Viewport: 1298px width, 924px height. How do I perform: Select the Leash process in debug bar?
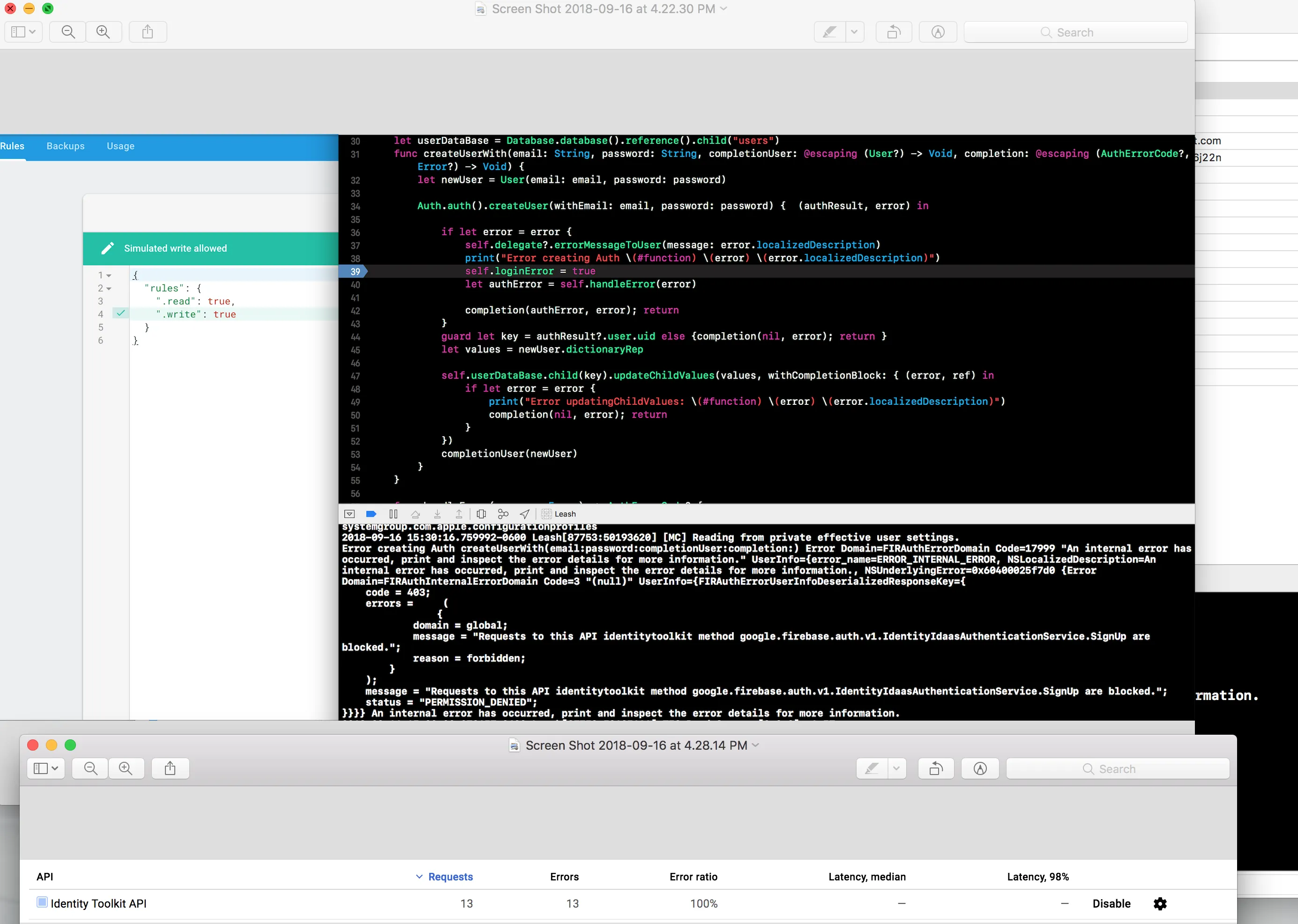[x=559, y=514]
